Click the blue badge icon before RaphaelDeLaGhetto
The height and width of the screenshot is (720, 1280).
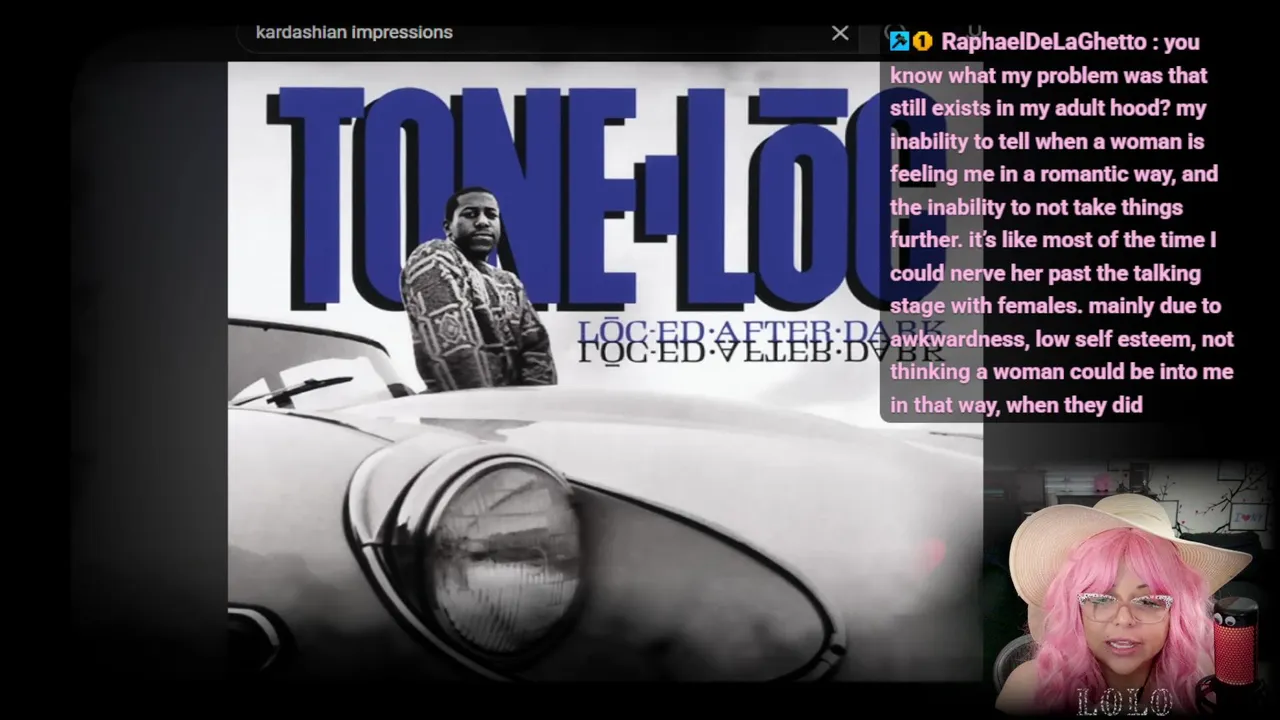point(899,41)
